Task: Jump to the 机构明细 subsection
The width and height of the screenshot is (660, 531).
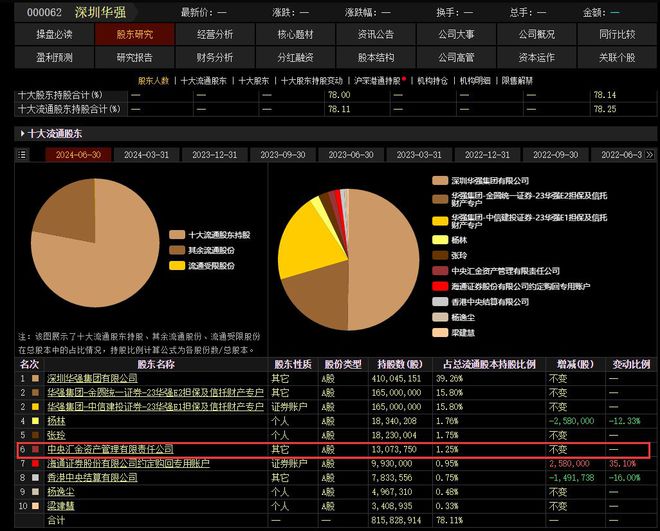Action: point(475,81)
